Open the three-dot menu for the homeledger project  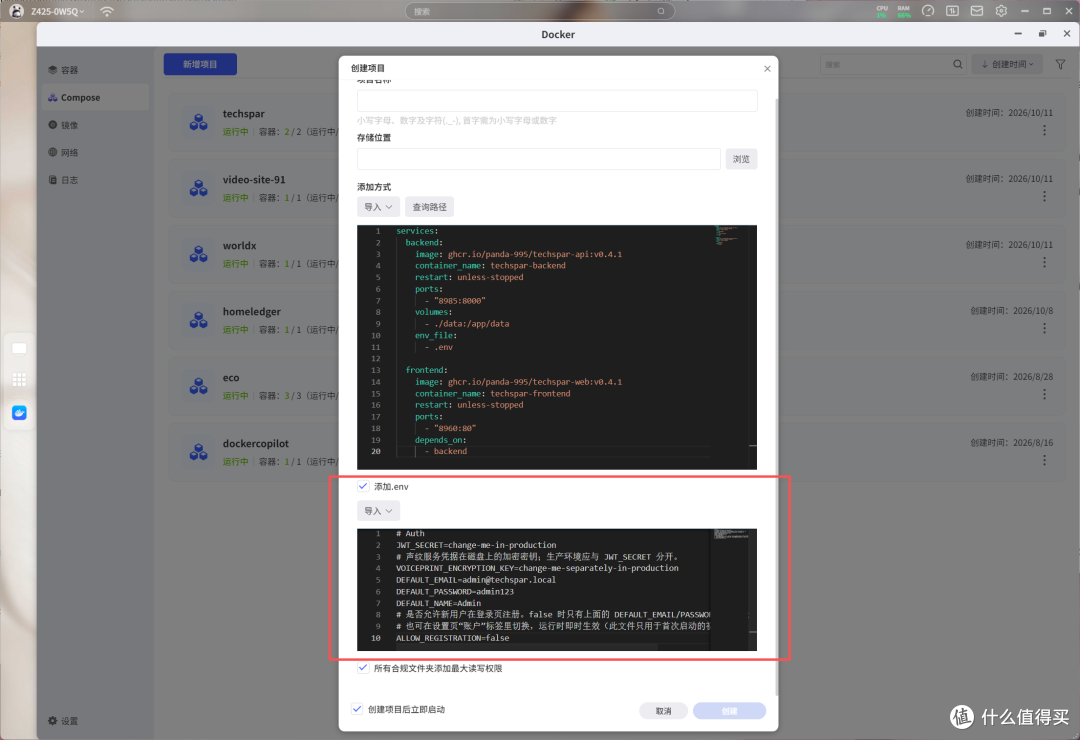(1044, 328)
